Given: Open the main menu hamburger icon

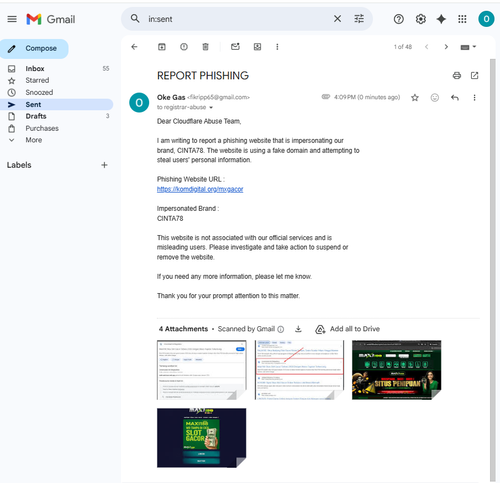Looking at the screenshot, I should pyautogui.click(x=12, y=19).
